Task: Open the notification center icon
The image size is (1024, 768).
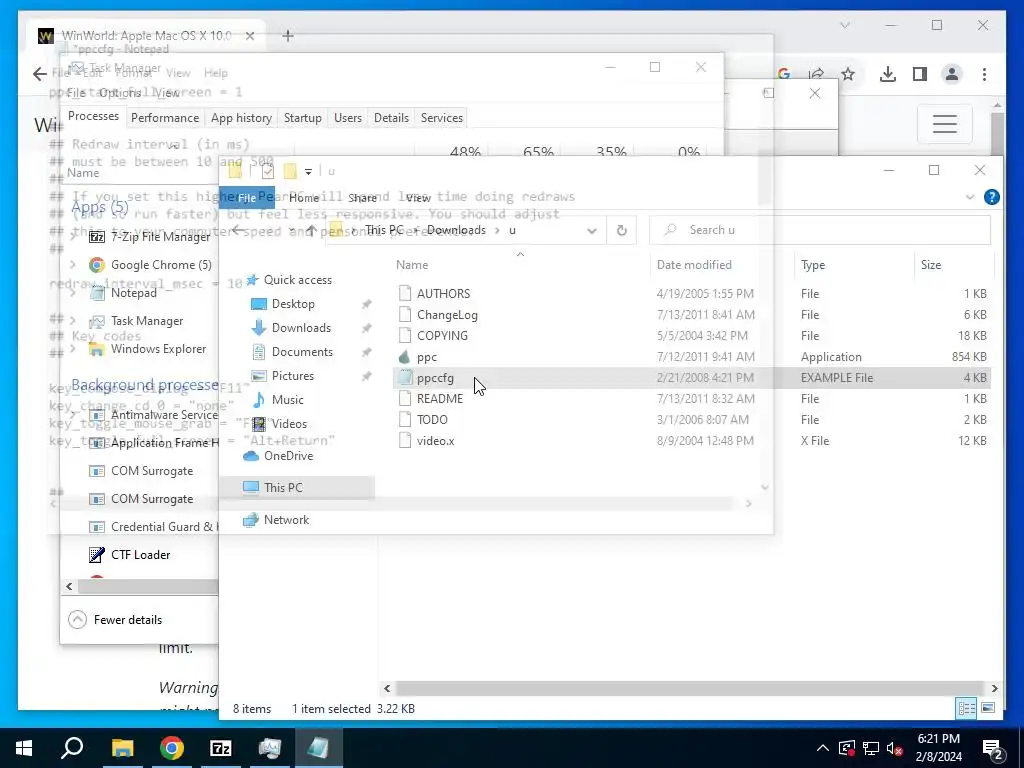Action: point(993,748)
